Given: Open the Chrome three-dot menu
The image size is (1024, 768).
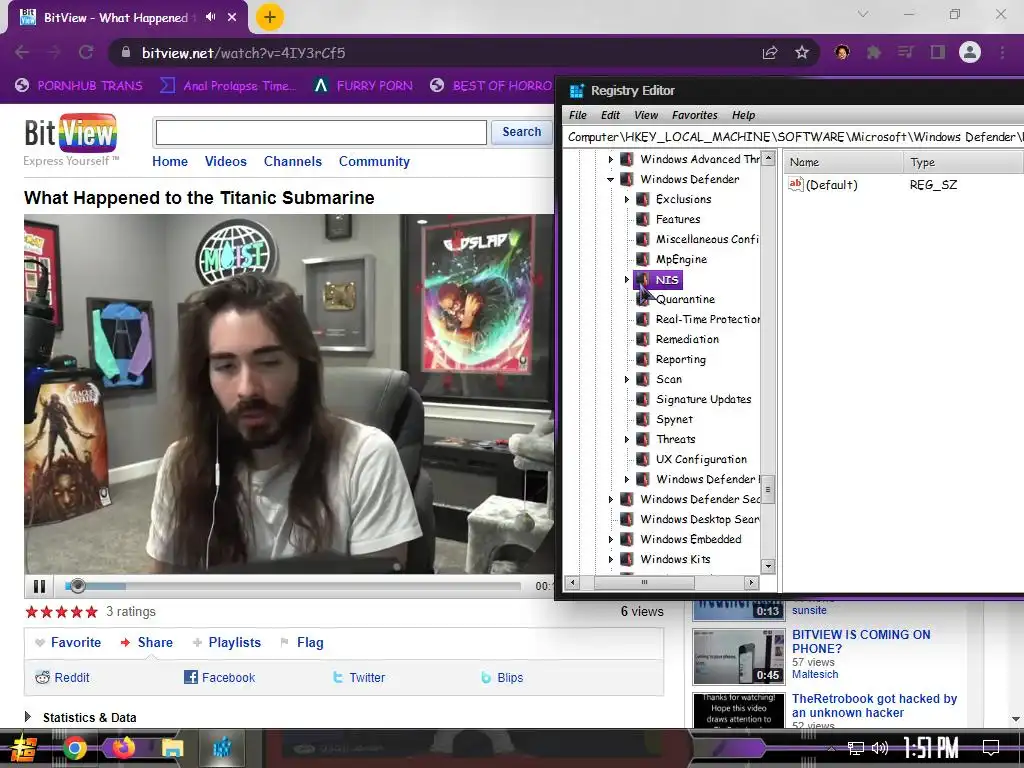Looking at the screenshot, I should [x=1002, y=52].
